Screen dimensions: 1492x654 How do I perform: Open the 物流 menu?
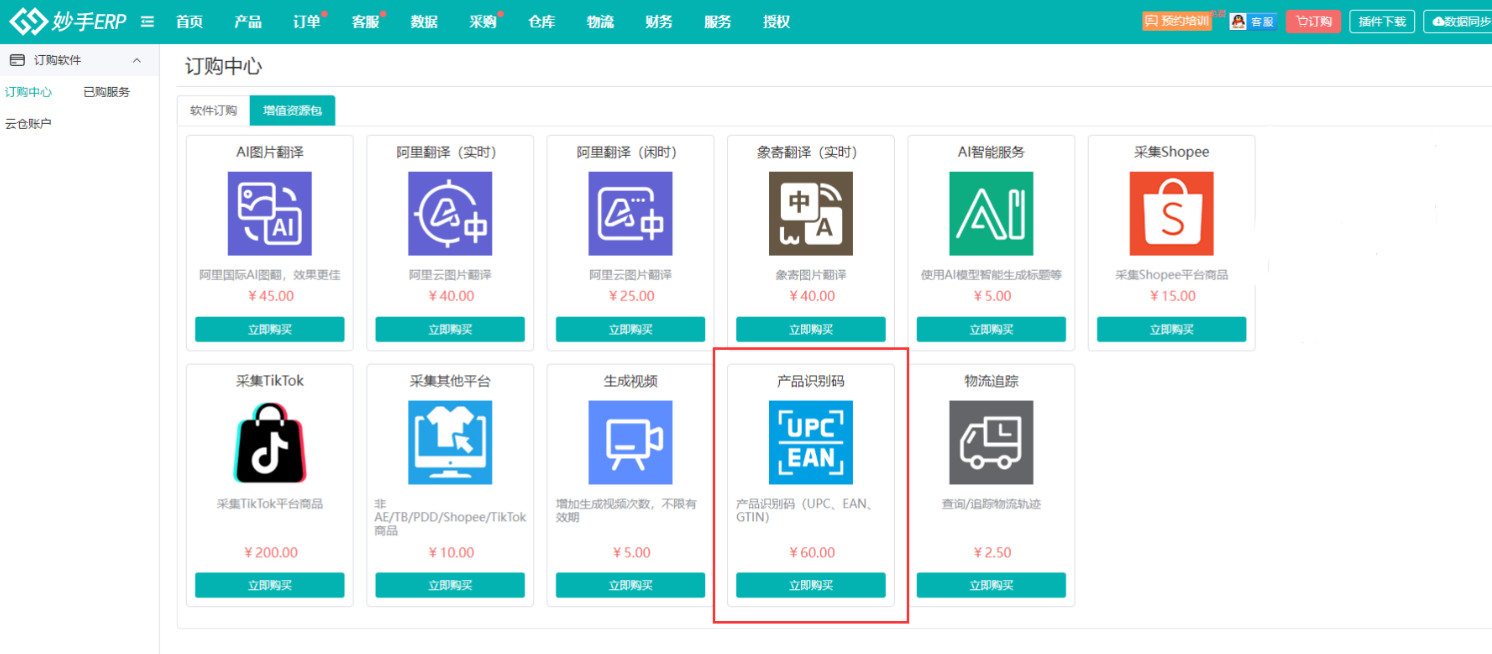[x=601, y=22]
